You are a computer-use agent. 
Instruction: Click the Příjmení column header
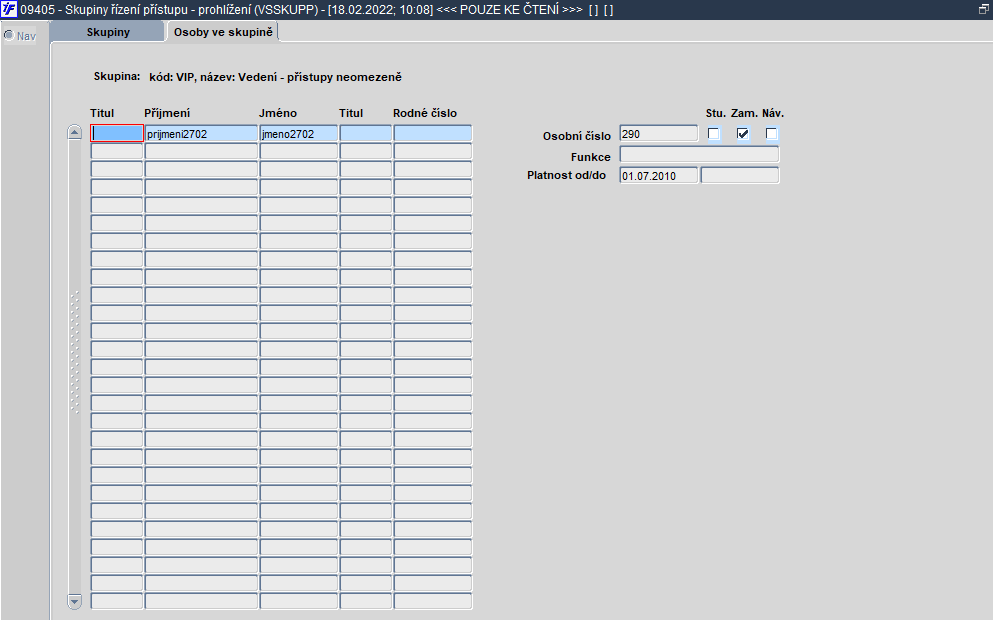coord(167,113)
